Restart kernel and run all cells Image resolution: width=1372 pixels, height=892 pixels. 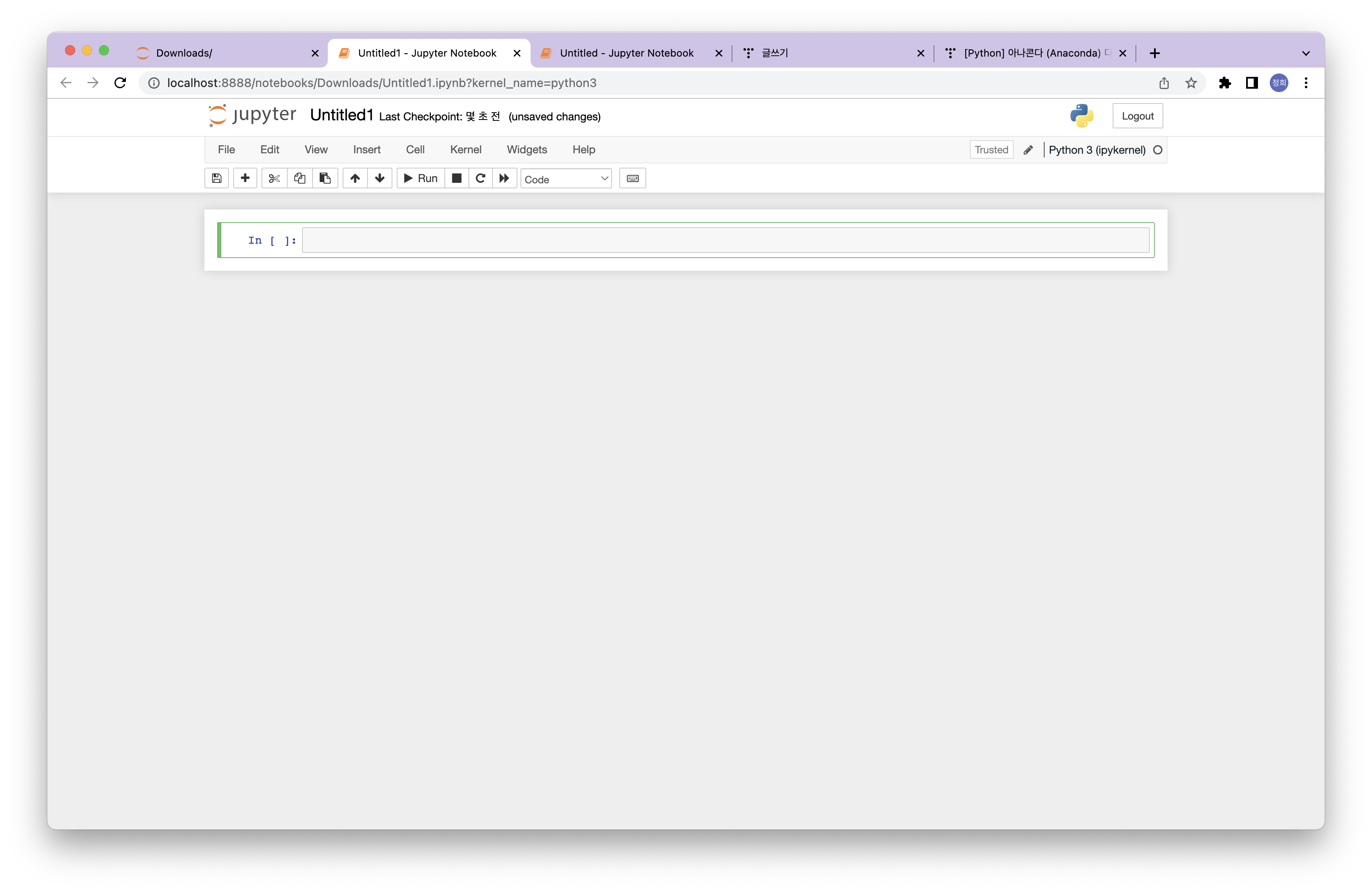coord(504,178)
